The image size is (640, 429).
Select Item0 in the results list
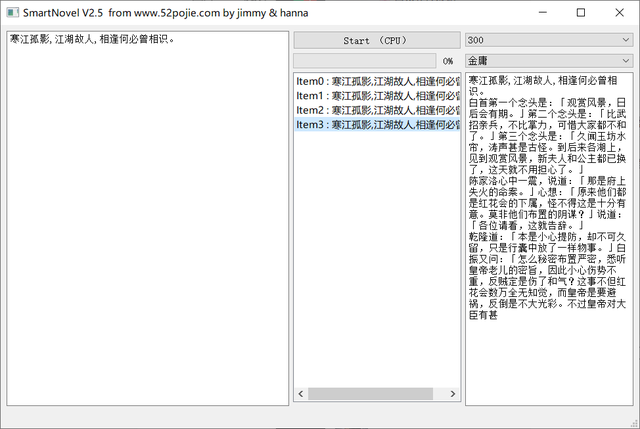pyautogui.click(x=377, y=81)
